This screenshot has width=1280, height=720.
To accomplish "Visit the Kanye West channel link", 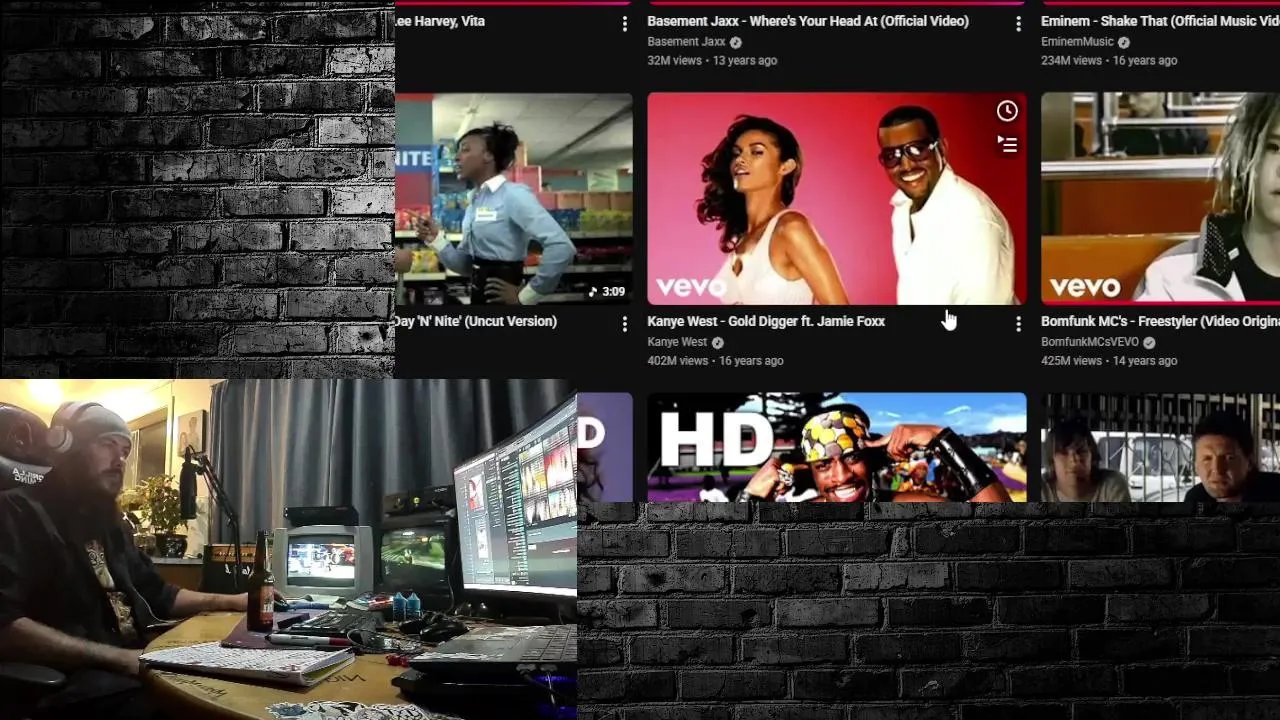I will (x=677, y=342).
